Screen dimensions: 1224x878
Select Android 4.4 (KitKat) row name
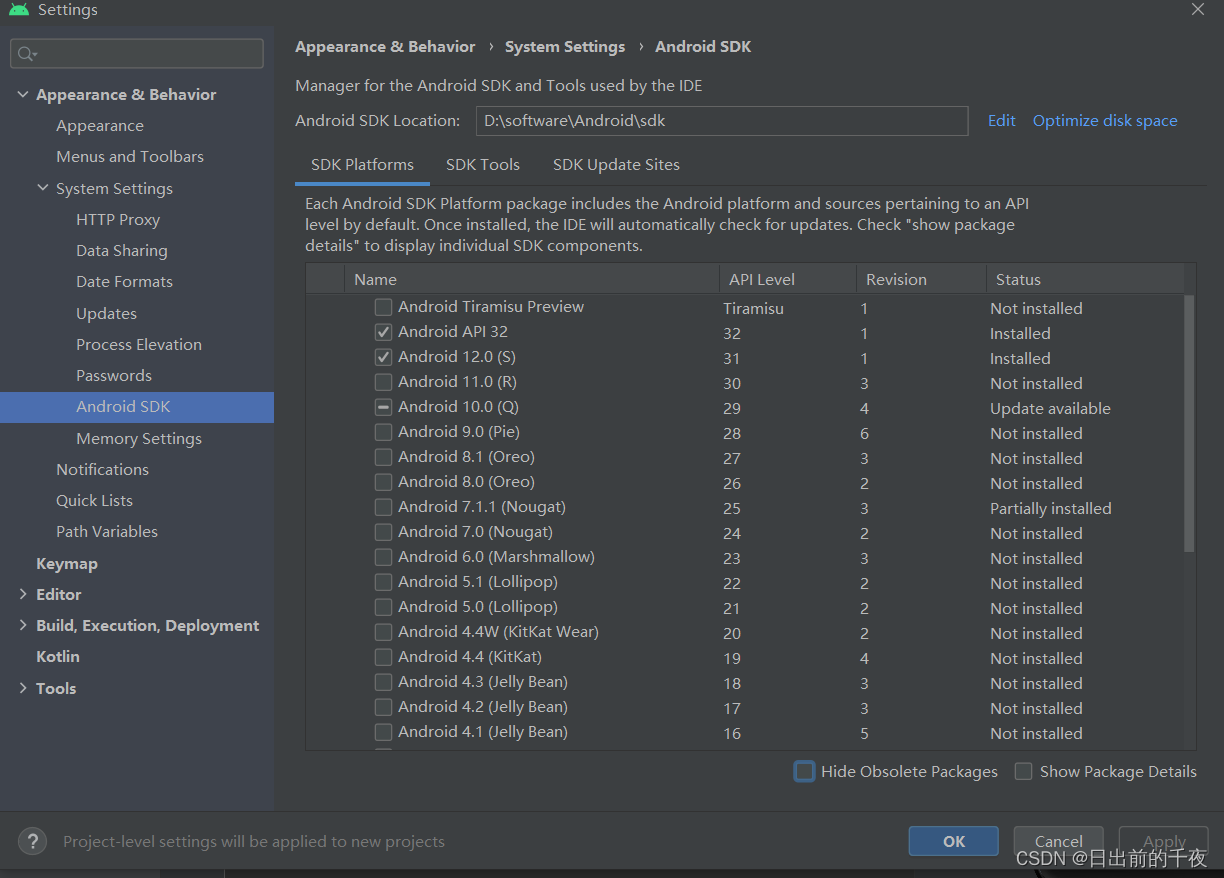470,656
